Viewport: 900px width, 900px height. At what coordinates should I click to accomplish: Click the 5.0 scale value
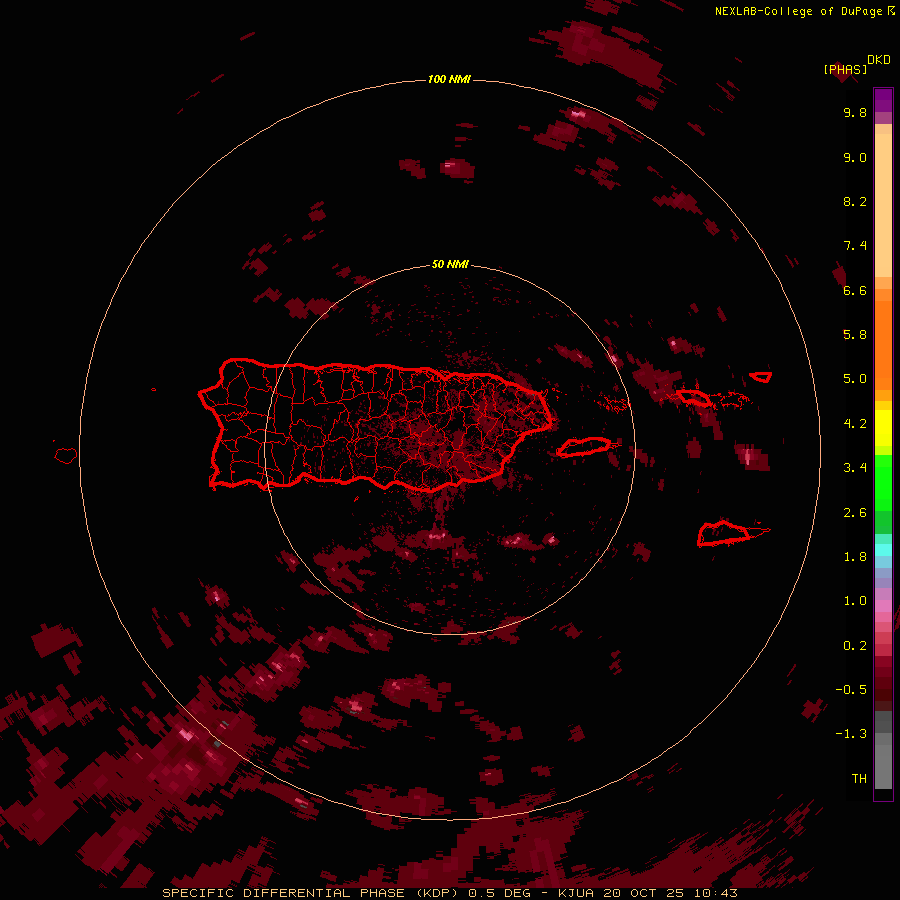point(855,379)
